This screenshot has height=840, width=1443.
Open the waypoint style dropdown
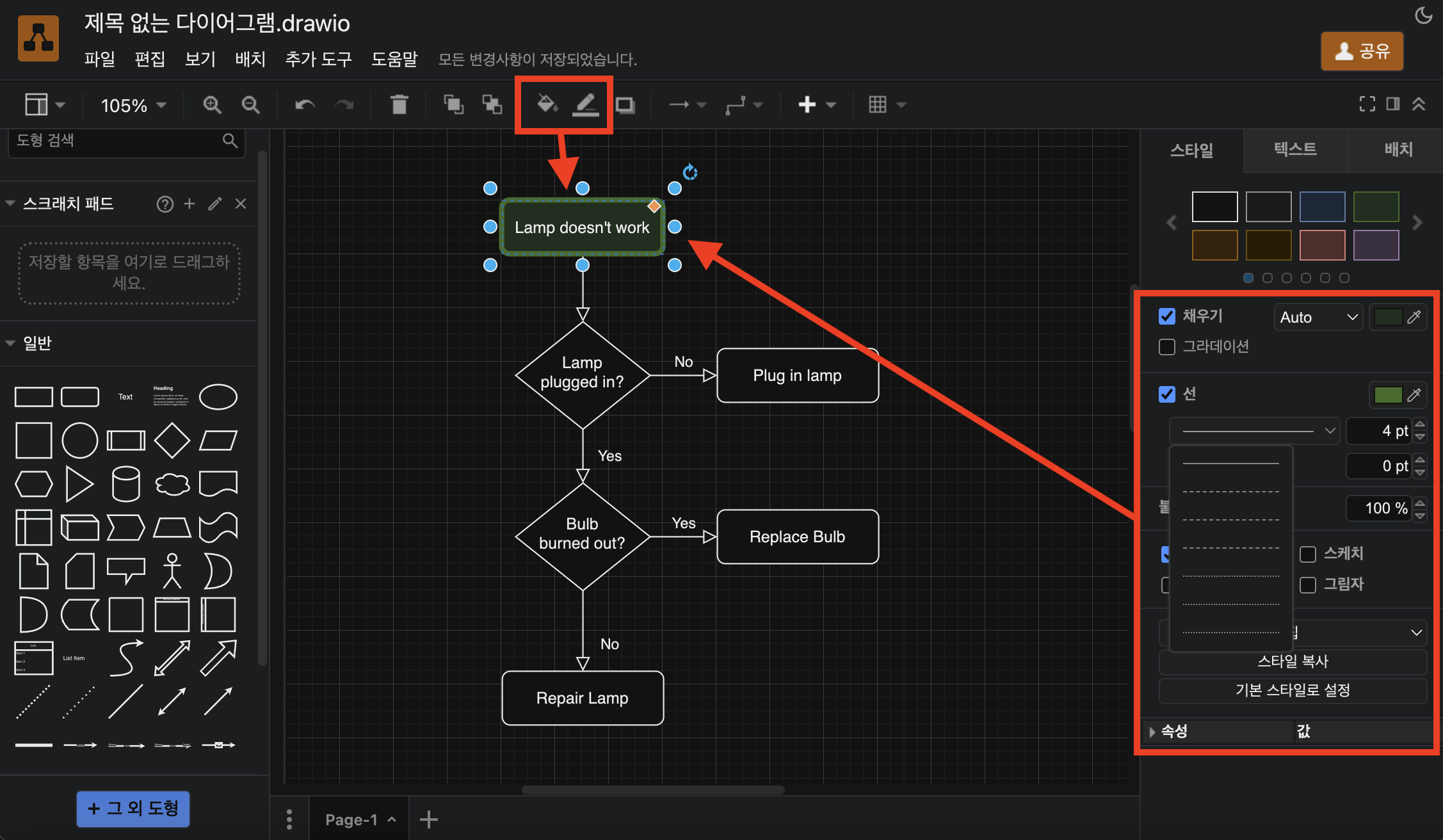(744, 104)
